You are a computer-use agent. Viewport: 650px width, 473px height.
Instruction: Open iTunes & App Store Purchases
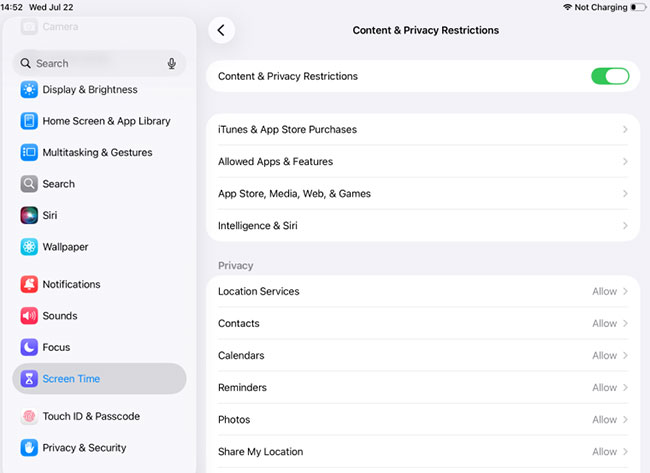pyautogui.click(x=423, y=129)
